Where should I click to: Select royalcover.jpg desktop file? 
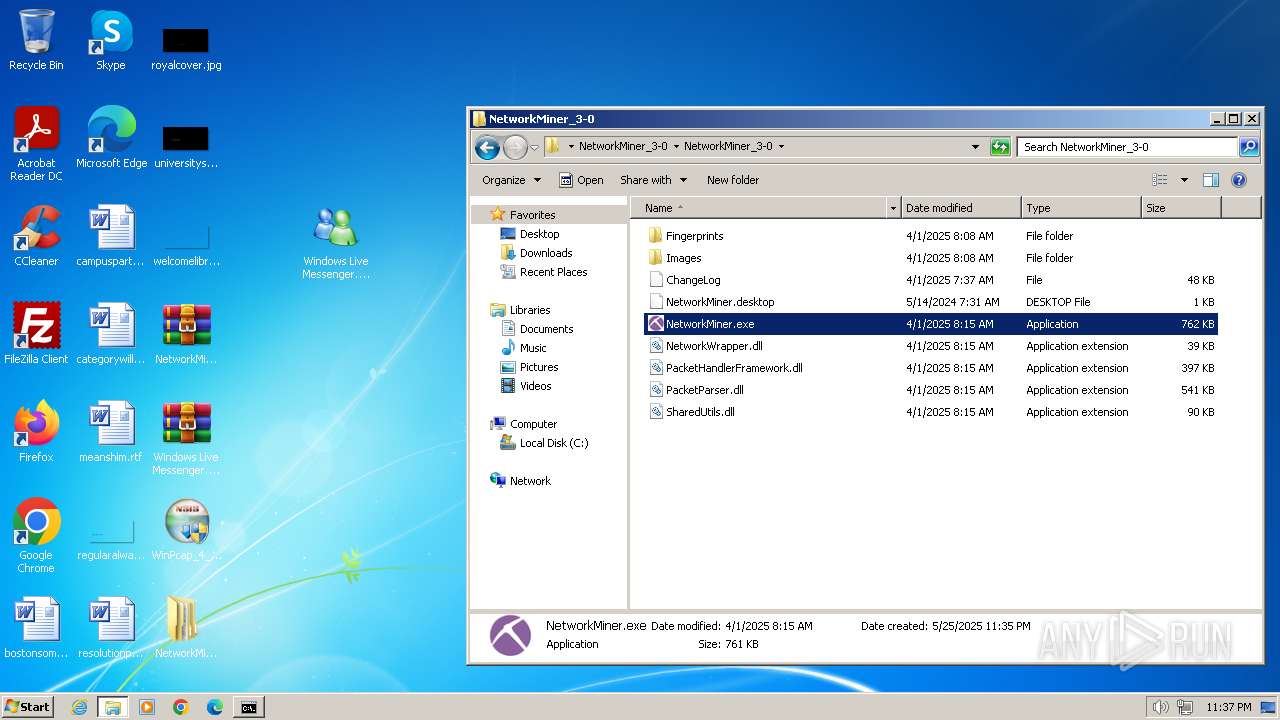186,48
